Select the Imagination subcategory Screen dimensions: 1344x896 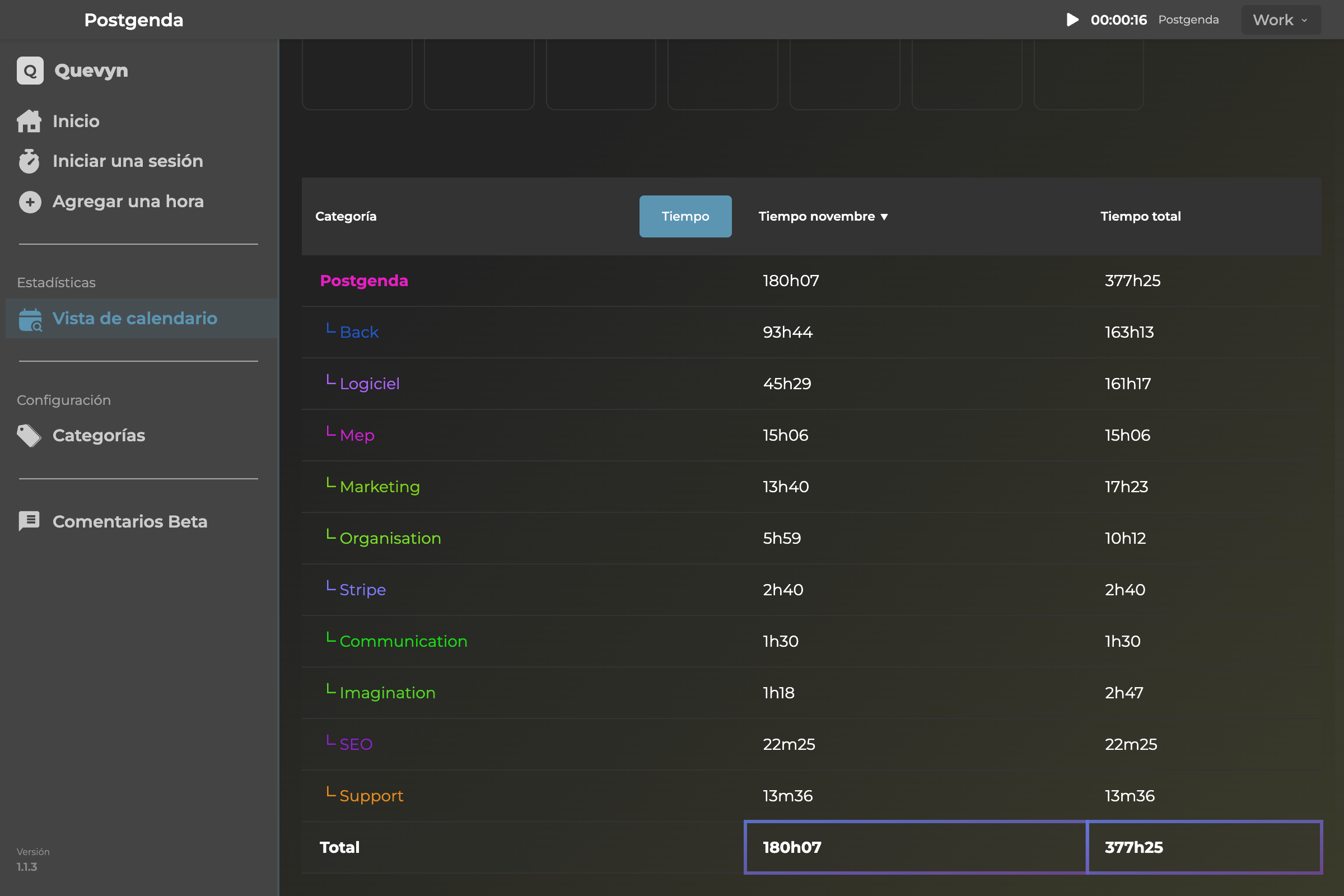coord(388,693)
